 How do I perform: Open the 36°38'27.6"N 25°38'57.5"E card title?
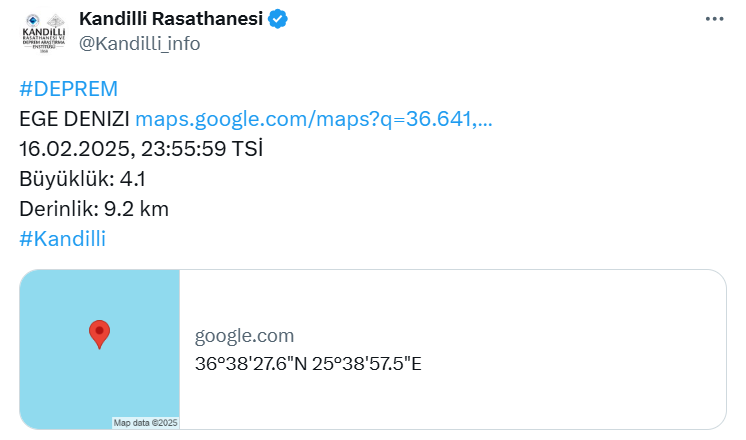[308, 364]
